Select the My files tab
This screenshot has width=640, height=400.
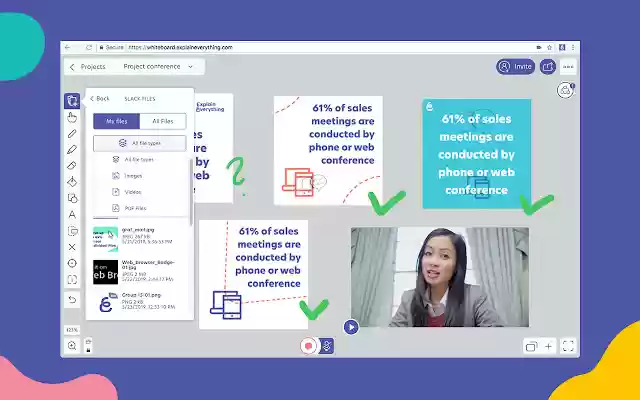(x=116, y=121)
